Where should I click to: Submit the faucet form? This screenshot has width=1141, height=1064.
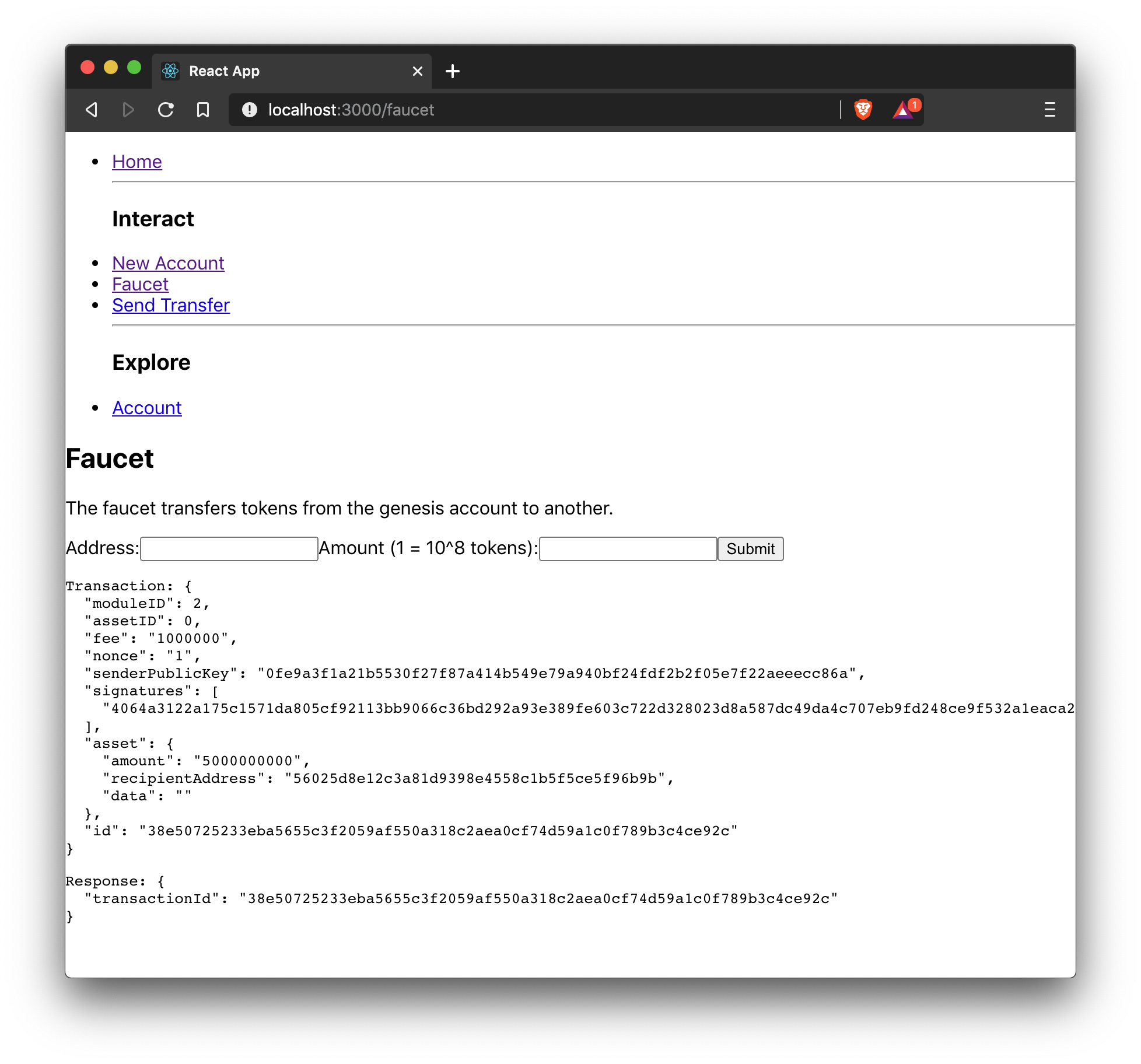(751, 549)
